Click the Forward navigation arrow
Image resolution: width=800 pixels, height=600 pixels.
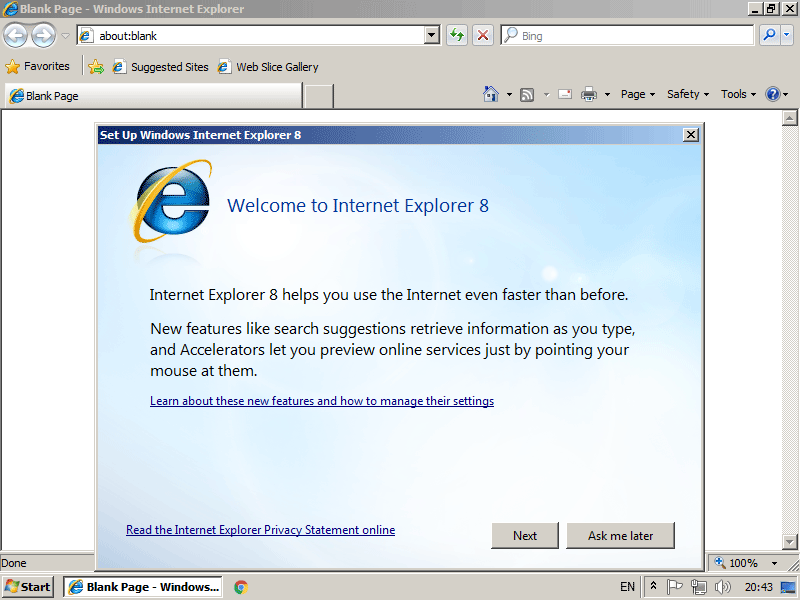pyautogui.click(x=43, y=36)
